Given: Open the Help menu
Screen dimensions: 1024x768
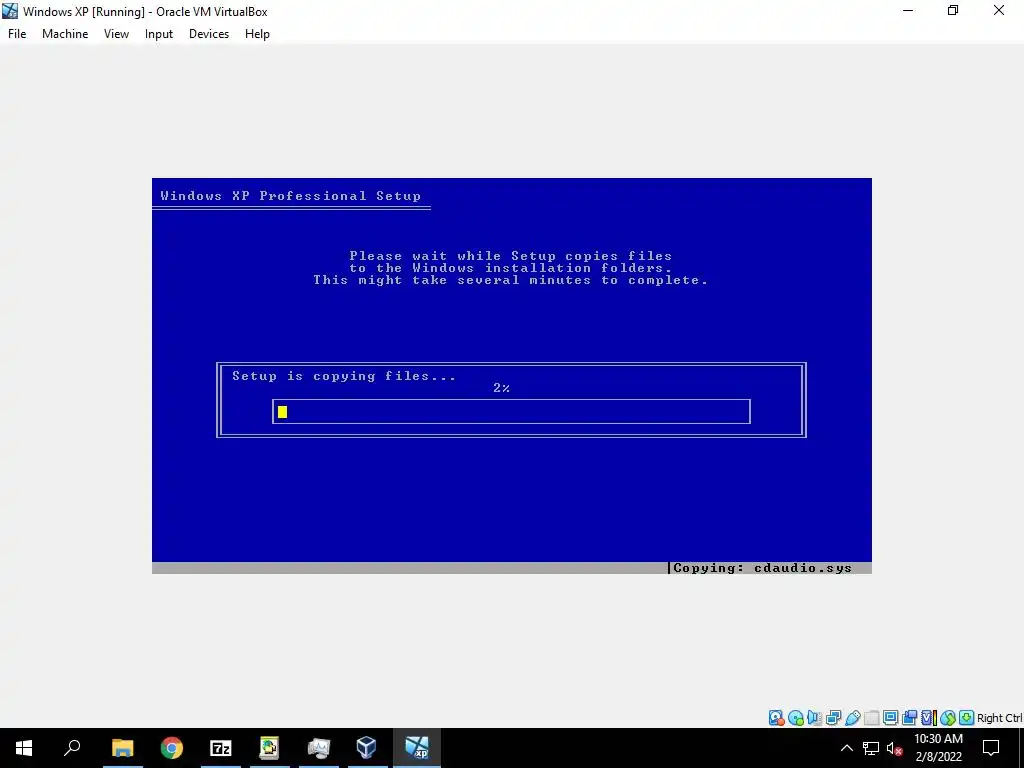Looking at the screenshot, I should [257, 34].
